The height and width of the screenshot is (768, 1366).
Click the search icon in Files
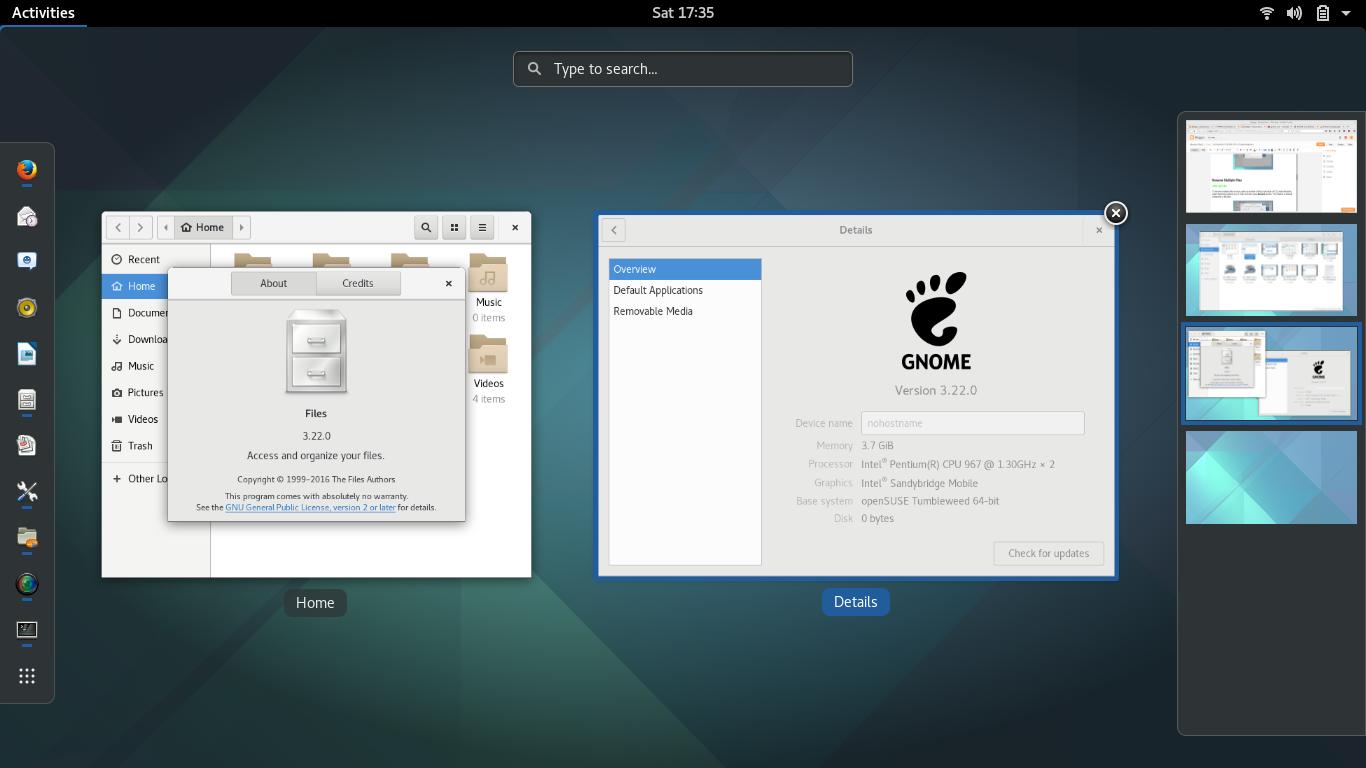(426, 227)
